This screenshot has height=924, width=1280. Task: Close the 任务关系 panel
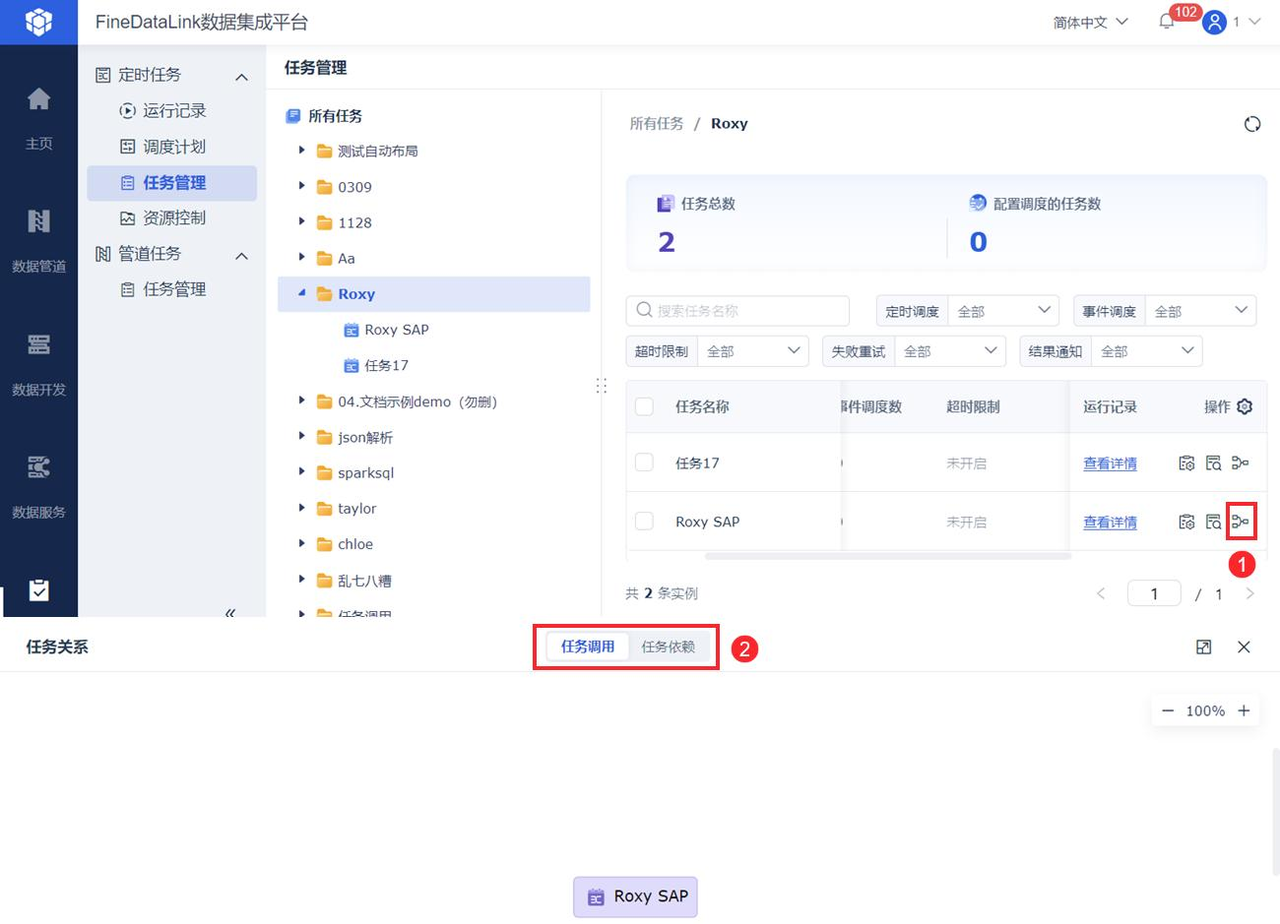click(x=1244, y=647)
